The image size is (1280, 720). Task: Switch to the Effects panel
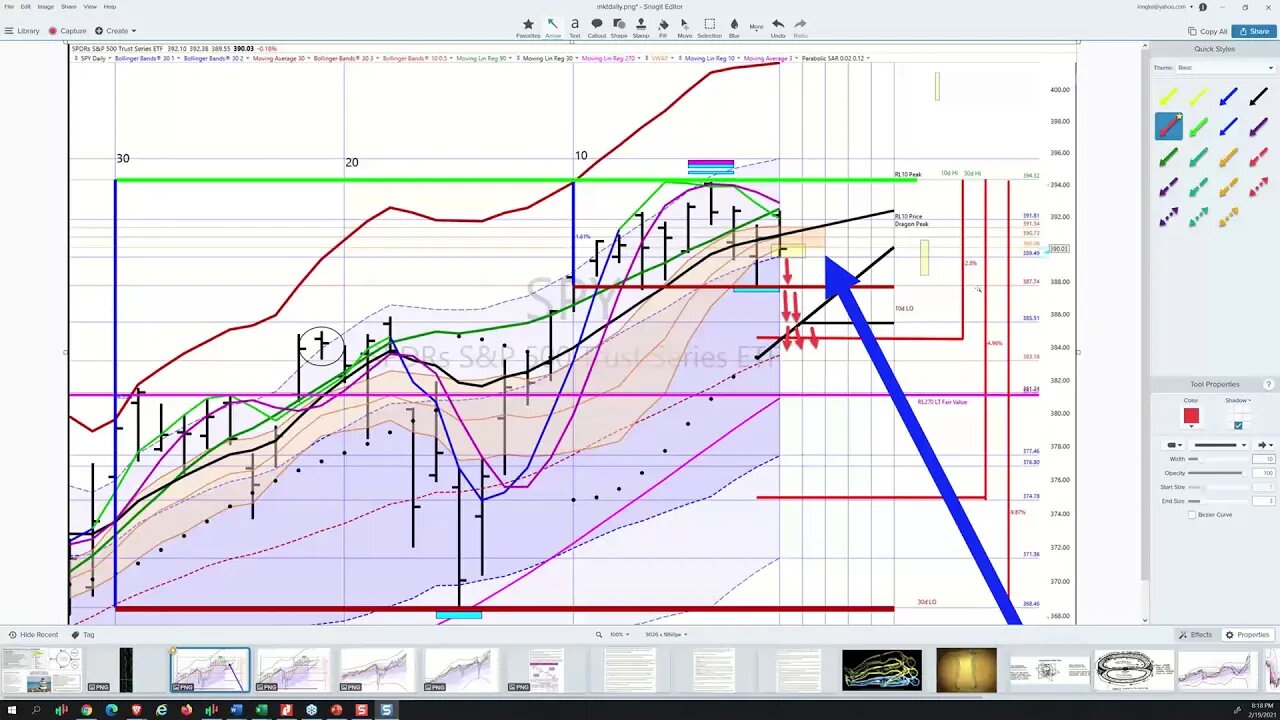pyautogui.click(x=1195, y=635)
